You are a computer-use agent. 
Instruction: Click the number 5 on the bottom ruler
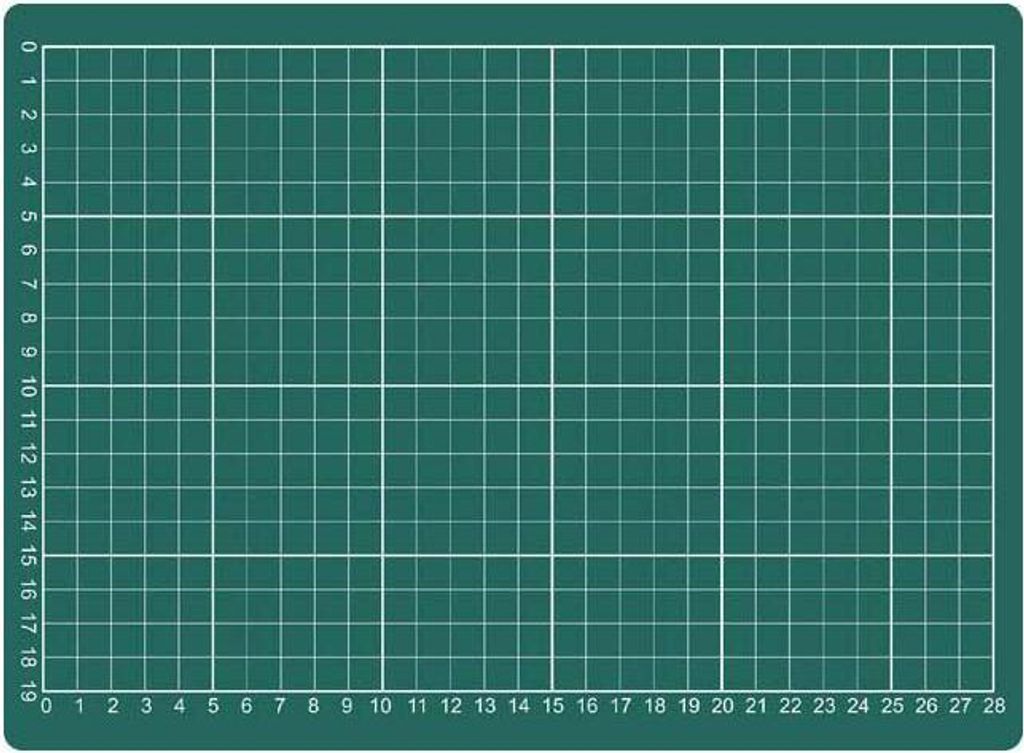tap(213, 706)
